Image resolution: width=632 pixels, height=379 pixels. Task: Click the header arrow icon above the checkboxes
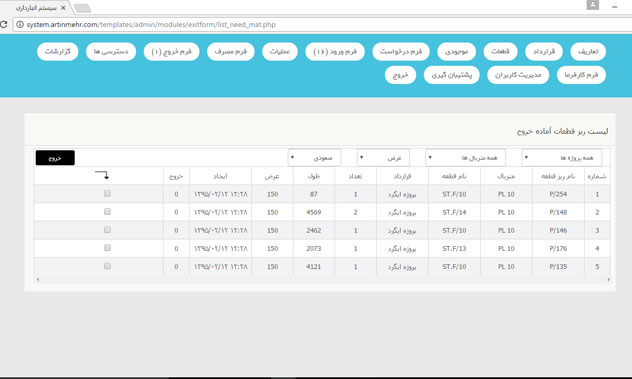[x=102, y=175]
